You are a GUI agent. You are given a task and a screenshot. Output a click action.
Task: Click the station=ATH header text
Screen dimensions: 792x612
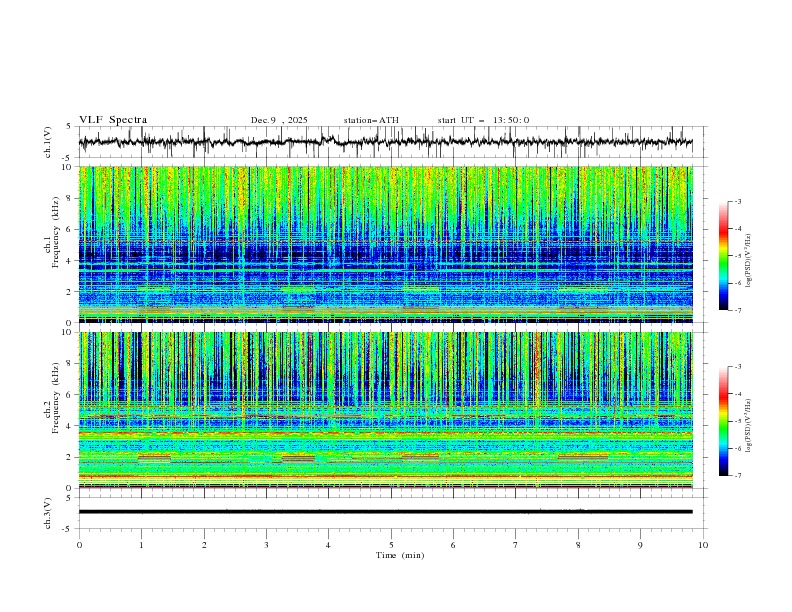coord(371,120)
